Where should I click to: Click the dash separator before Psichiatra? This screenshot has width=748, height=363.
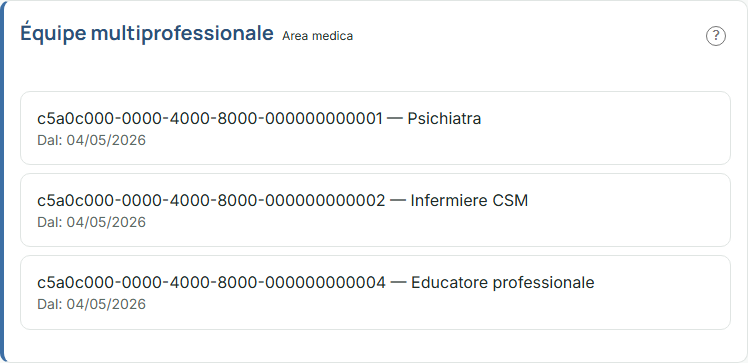[395, 119]
